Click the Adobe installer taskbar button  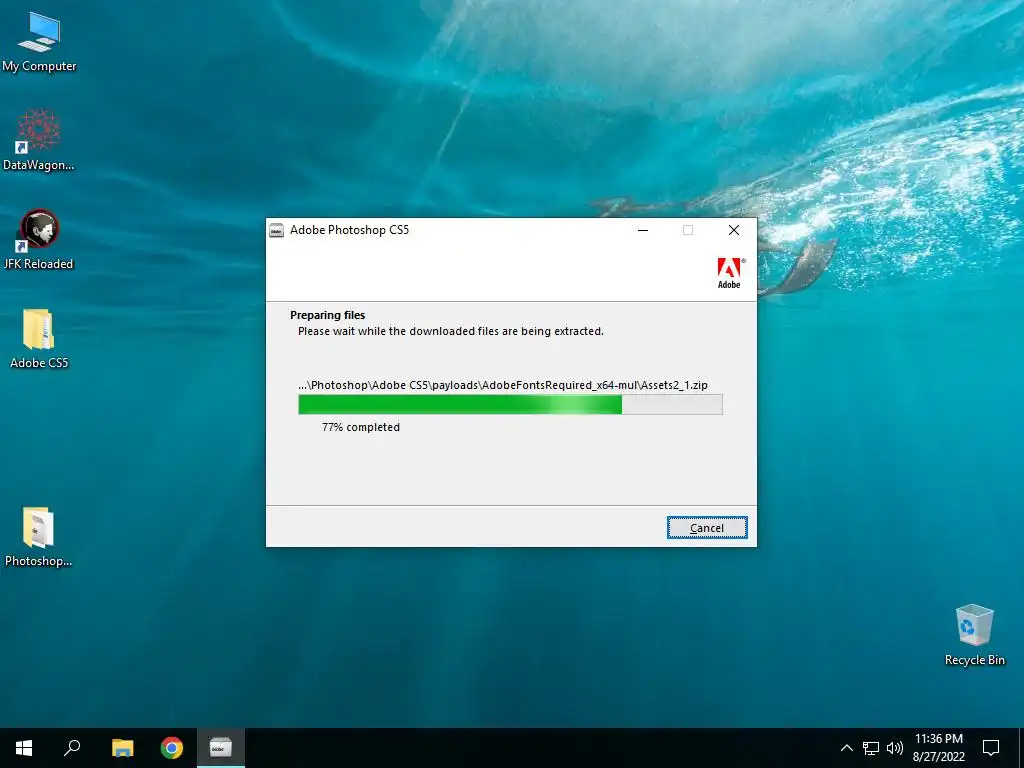(x=221, y=748)
